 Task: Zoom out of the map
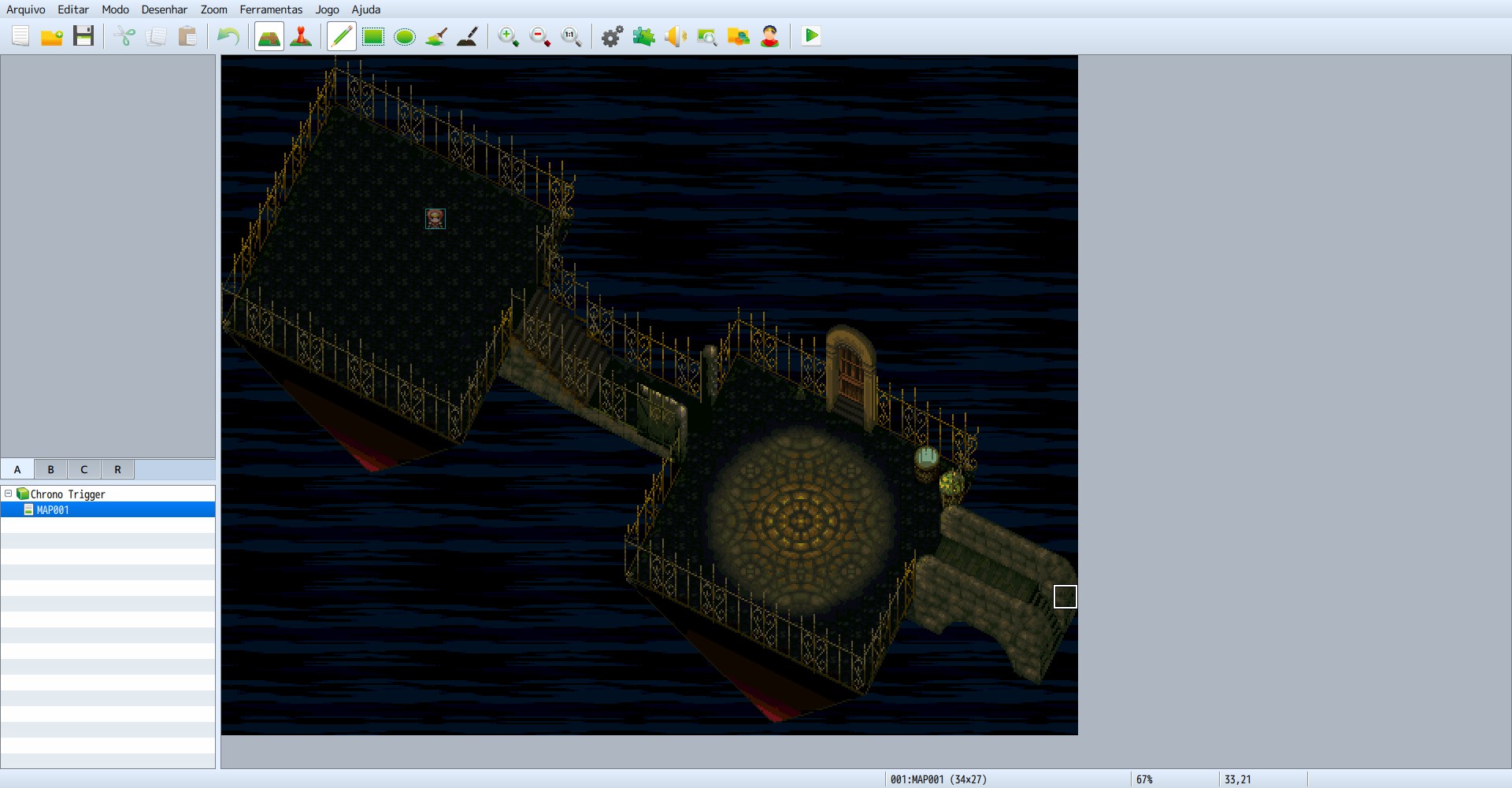540,36
